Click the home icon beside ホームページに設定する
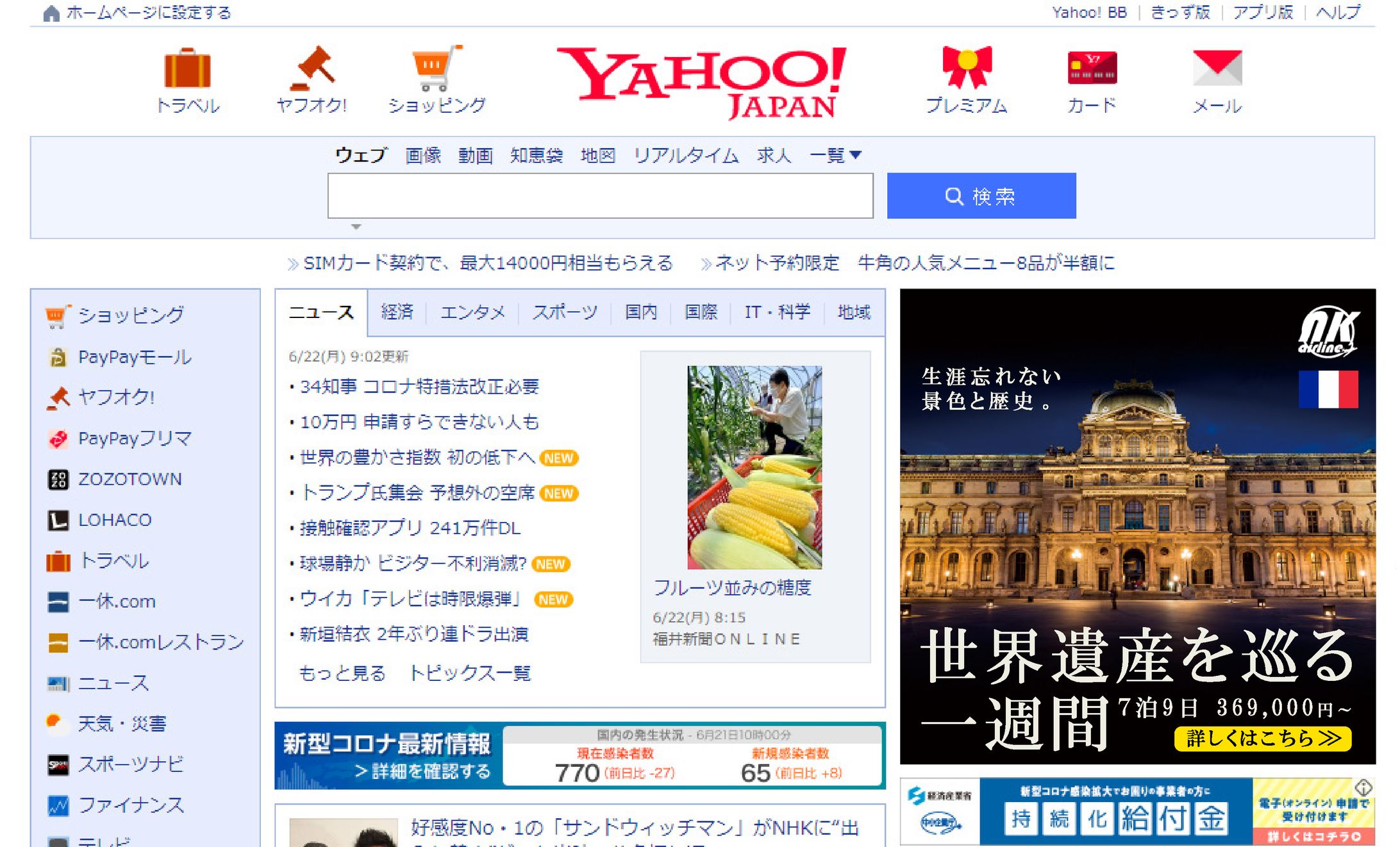This screenshot has height=847, width=1400. click(x=51, y=13)
